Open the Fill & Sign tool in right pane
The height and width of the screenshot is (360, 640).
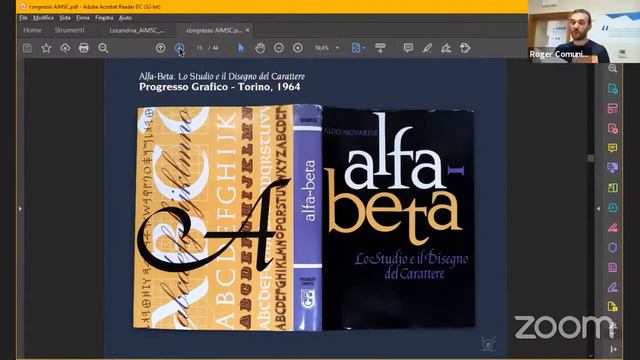tap(613, 287)
